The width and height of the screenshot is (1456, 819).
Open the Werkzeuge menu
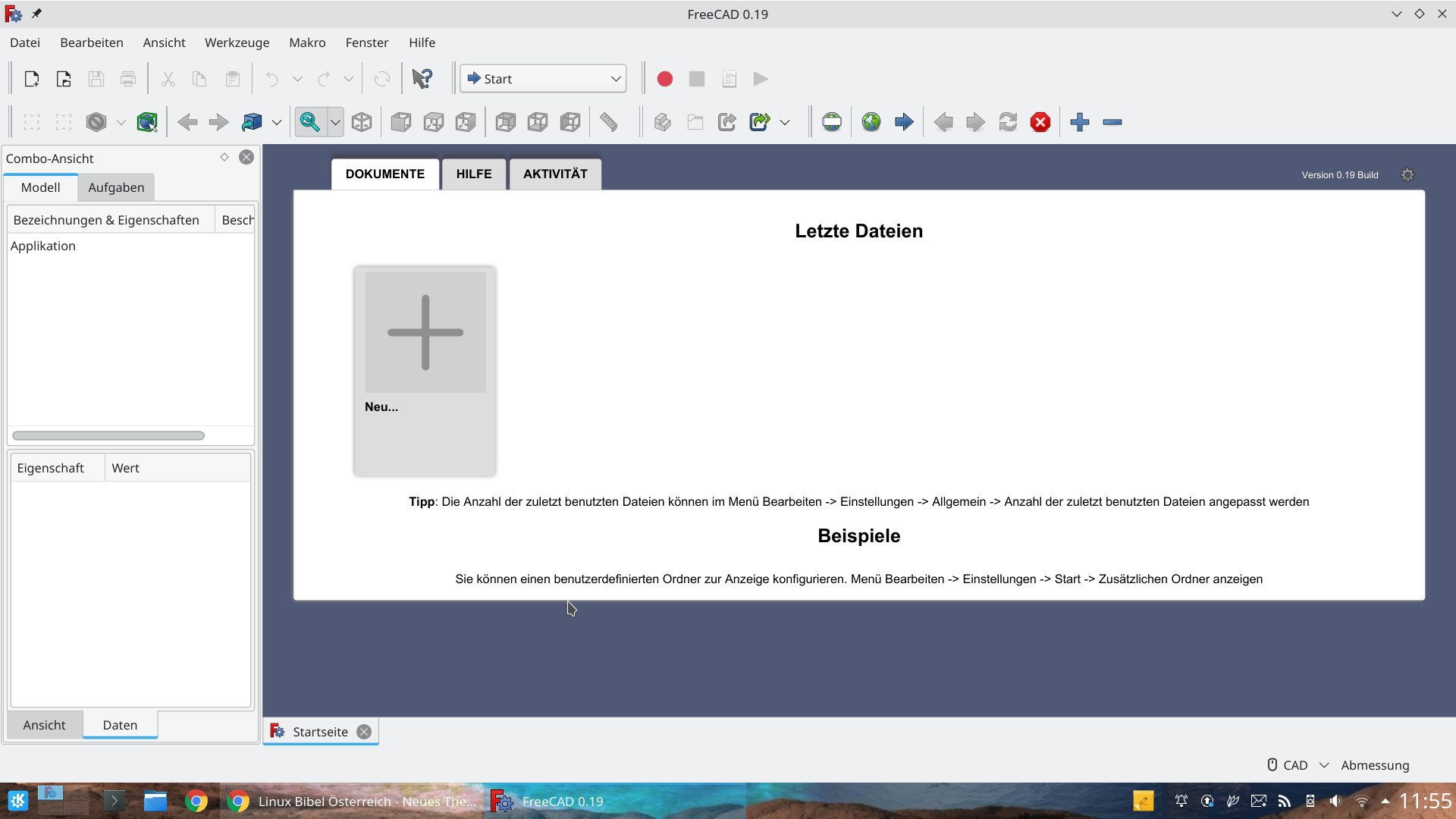(237, 42)
